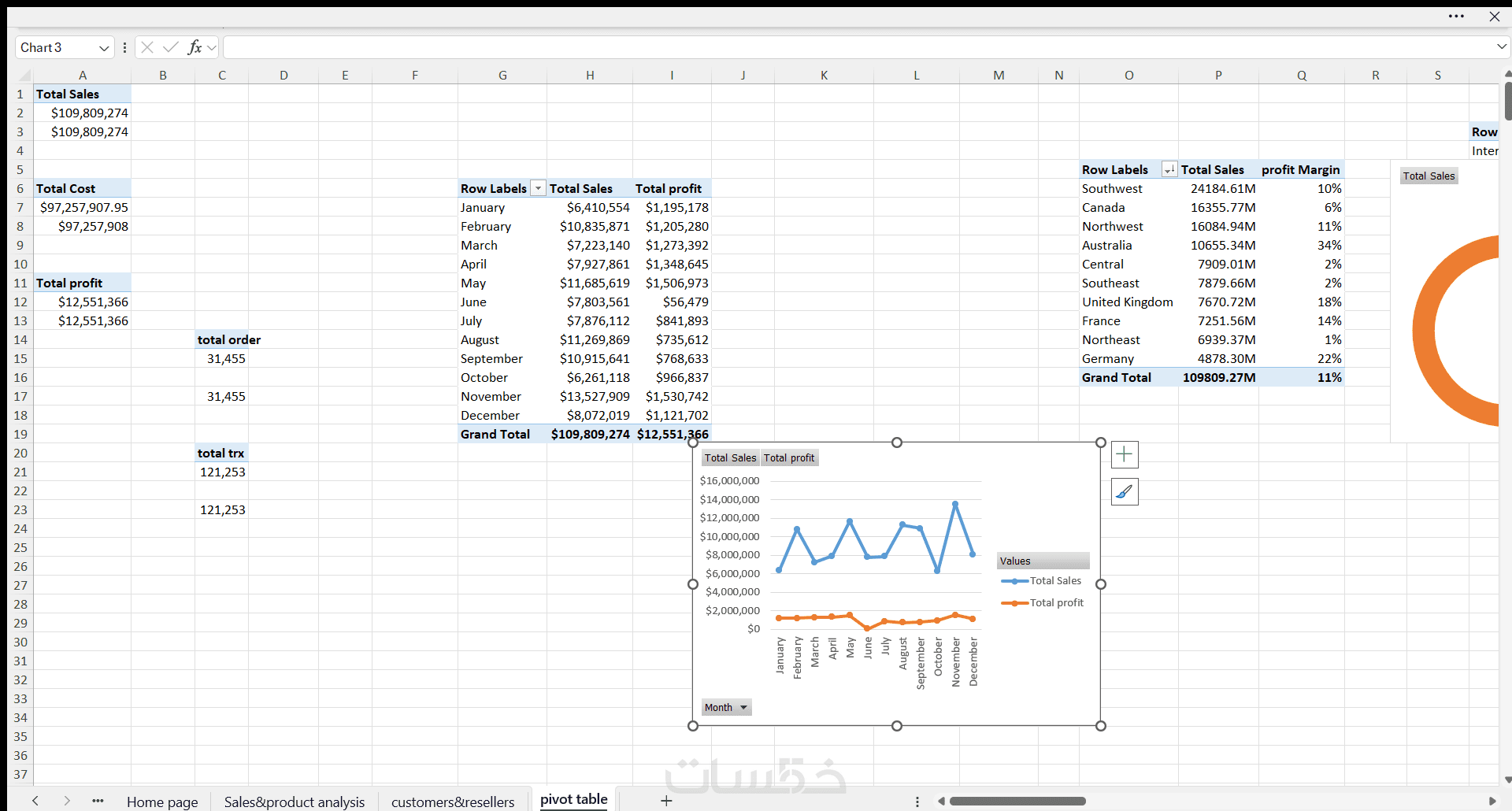Click the Total Sales field button on chart
This screenshot has width=1512, height=811.
pyautogui.click(x=730, y=457)
